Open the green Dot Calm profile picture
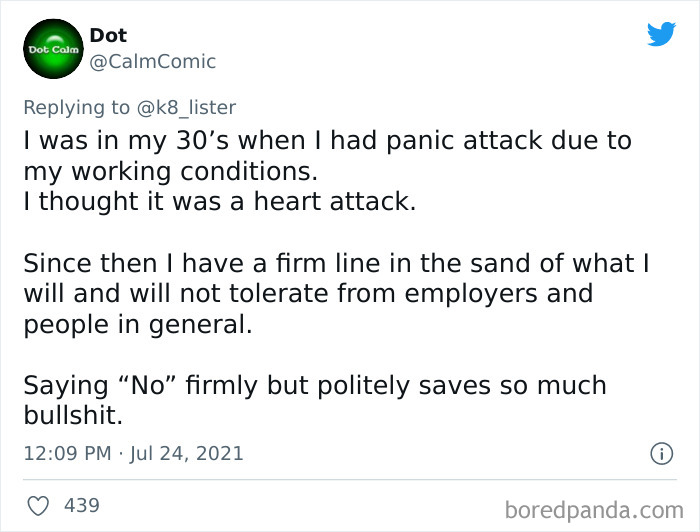This screenshot has width=700, height=532. (53, 49)
